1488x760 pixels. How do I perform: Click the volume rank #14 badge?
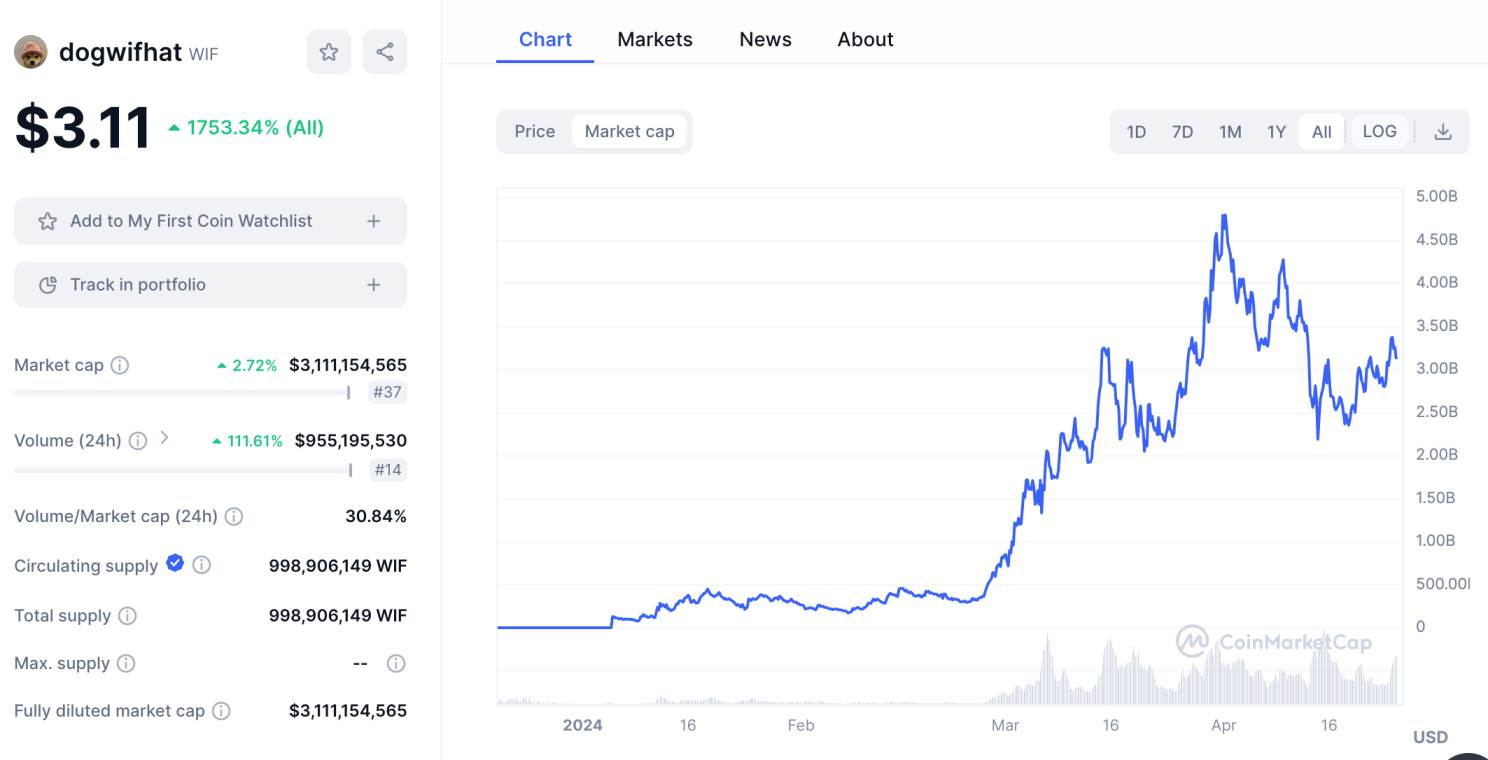point(387,469)
